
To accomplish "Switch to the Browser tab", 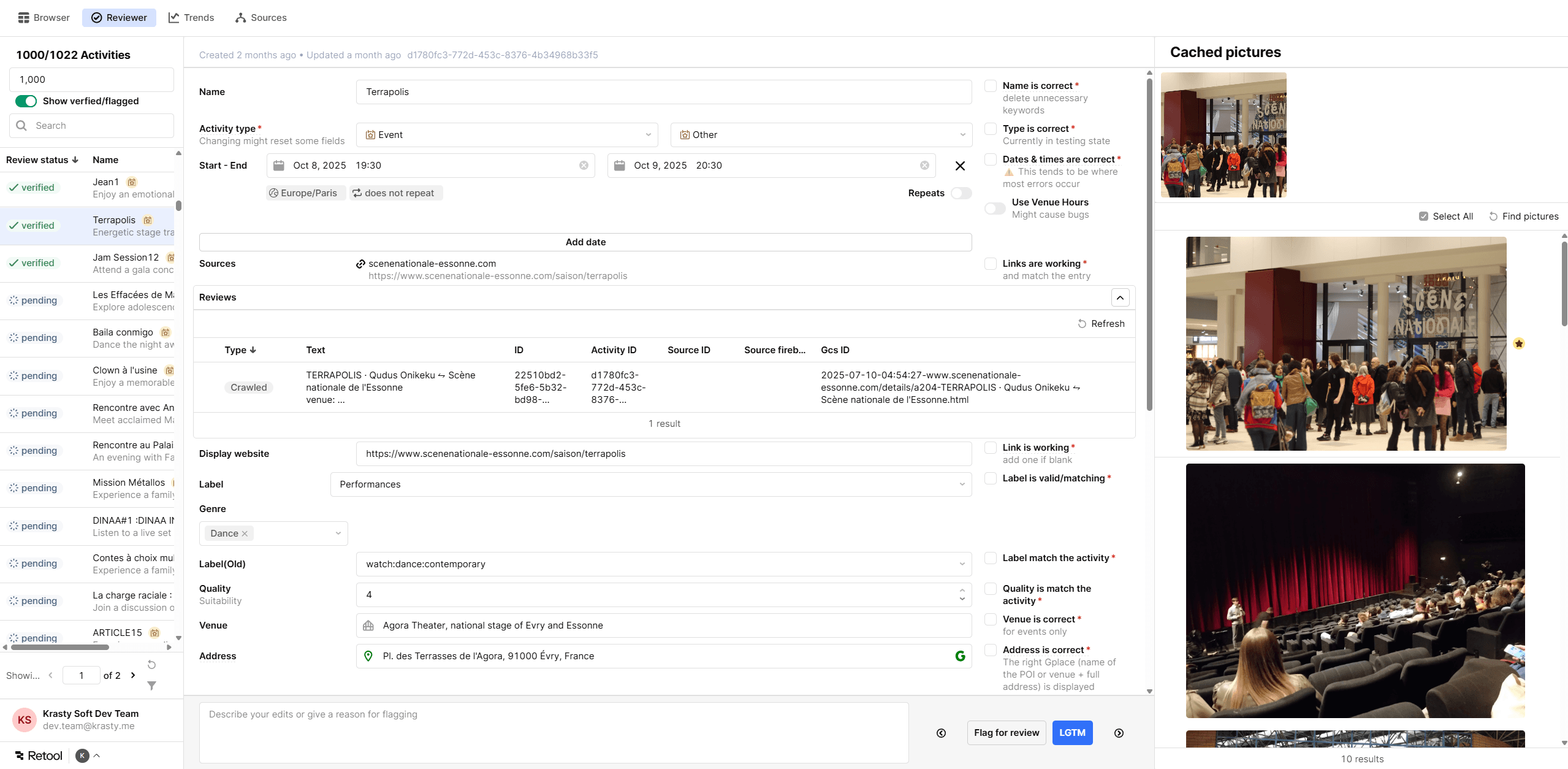I will click(x=44, y=17).
